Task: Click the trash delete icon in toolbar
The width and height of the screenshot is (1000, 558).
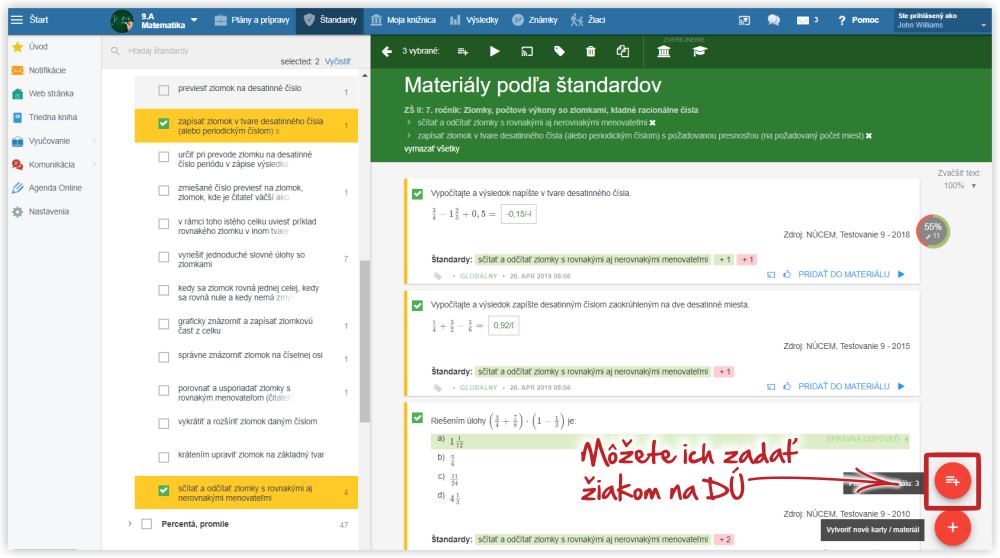Action: pyautogui.click(x=590, y=51)
